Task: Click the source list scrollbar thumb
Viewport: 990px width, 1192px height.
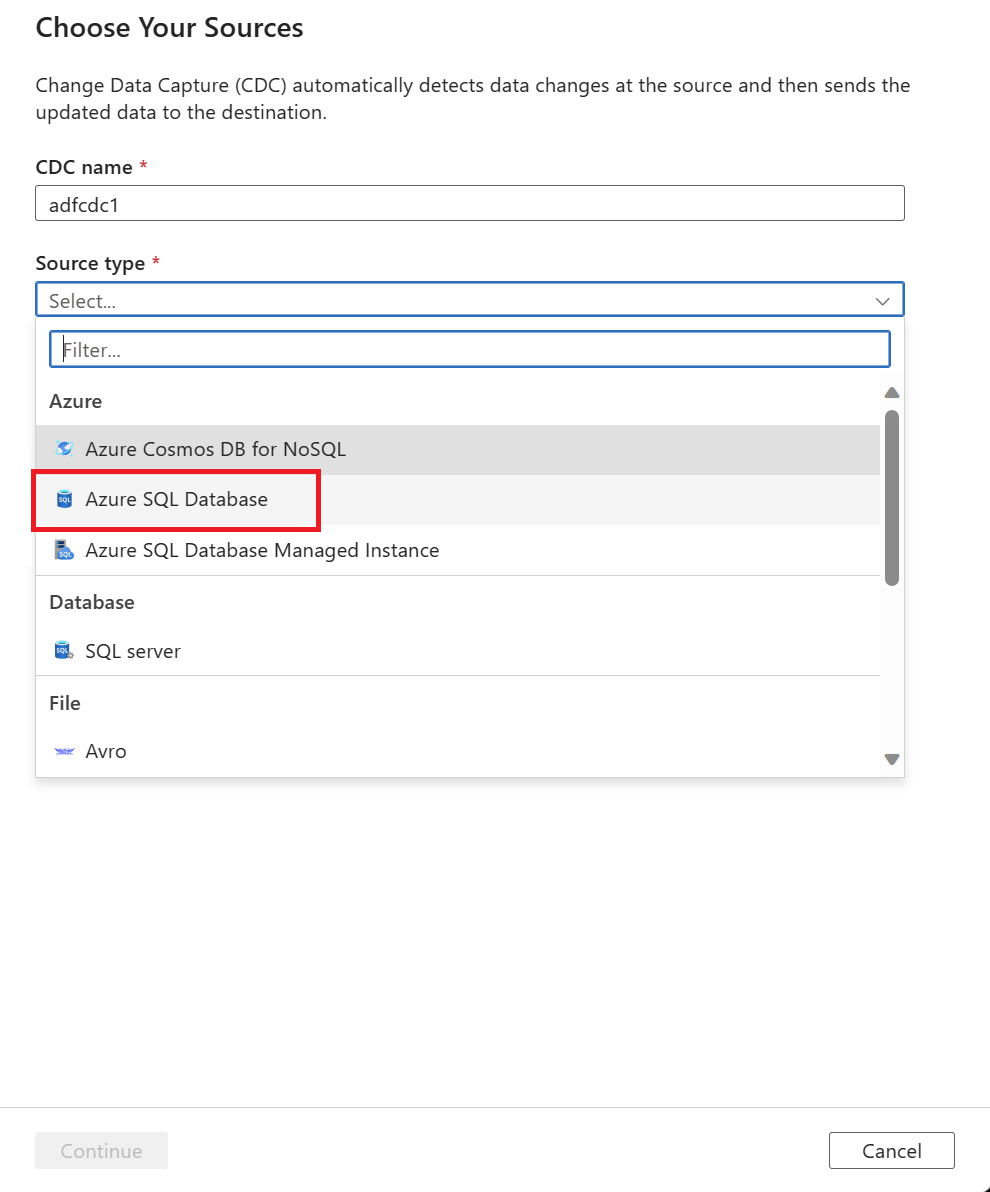Action: (x=892, y=497)
